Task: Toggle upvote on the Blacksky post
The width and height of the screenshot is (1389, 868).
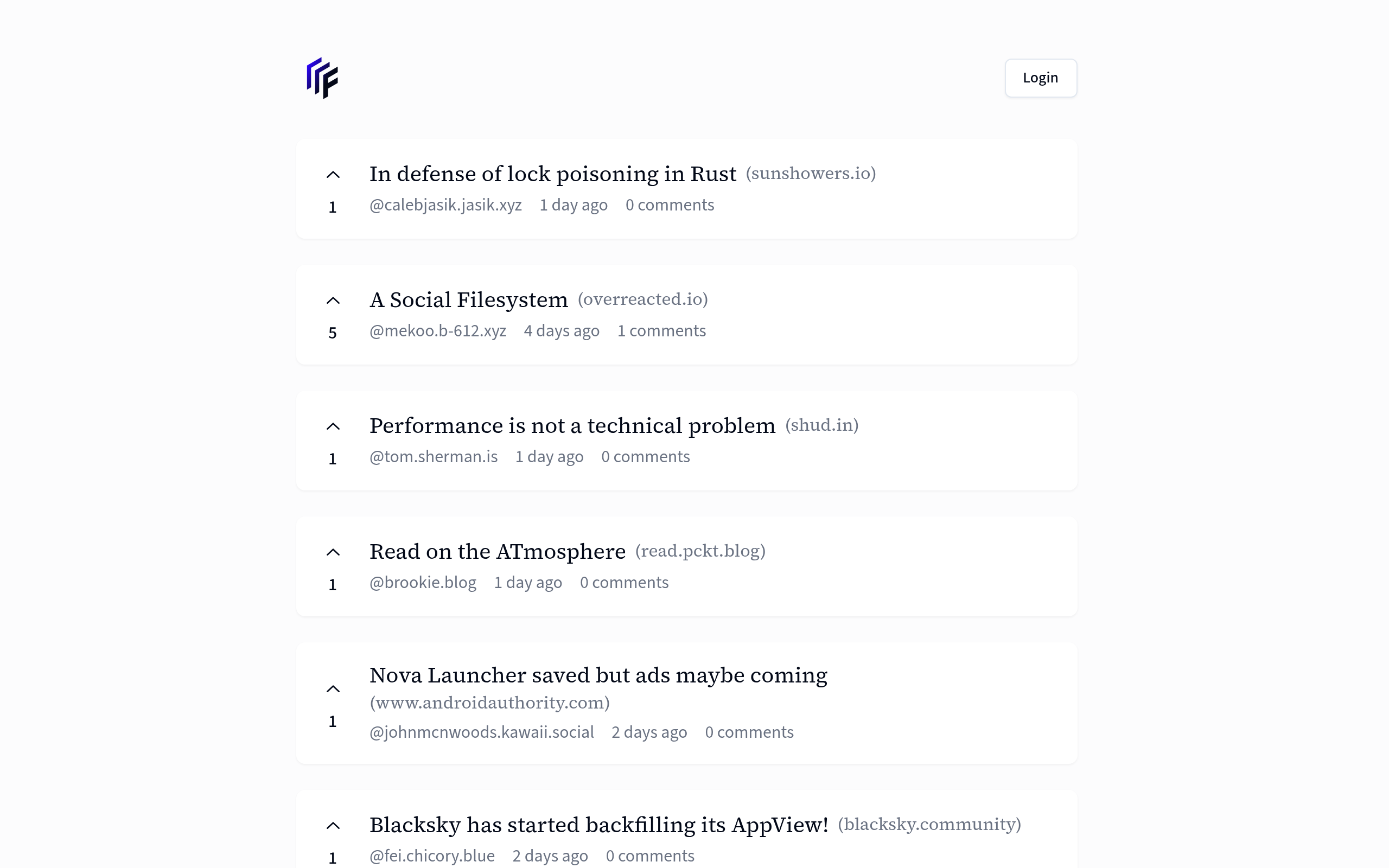Action: click(333, 825)
